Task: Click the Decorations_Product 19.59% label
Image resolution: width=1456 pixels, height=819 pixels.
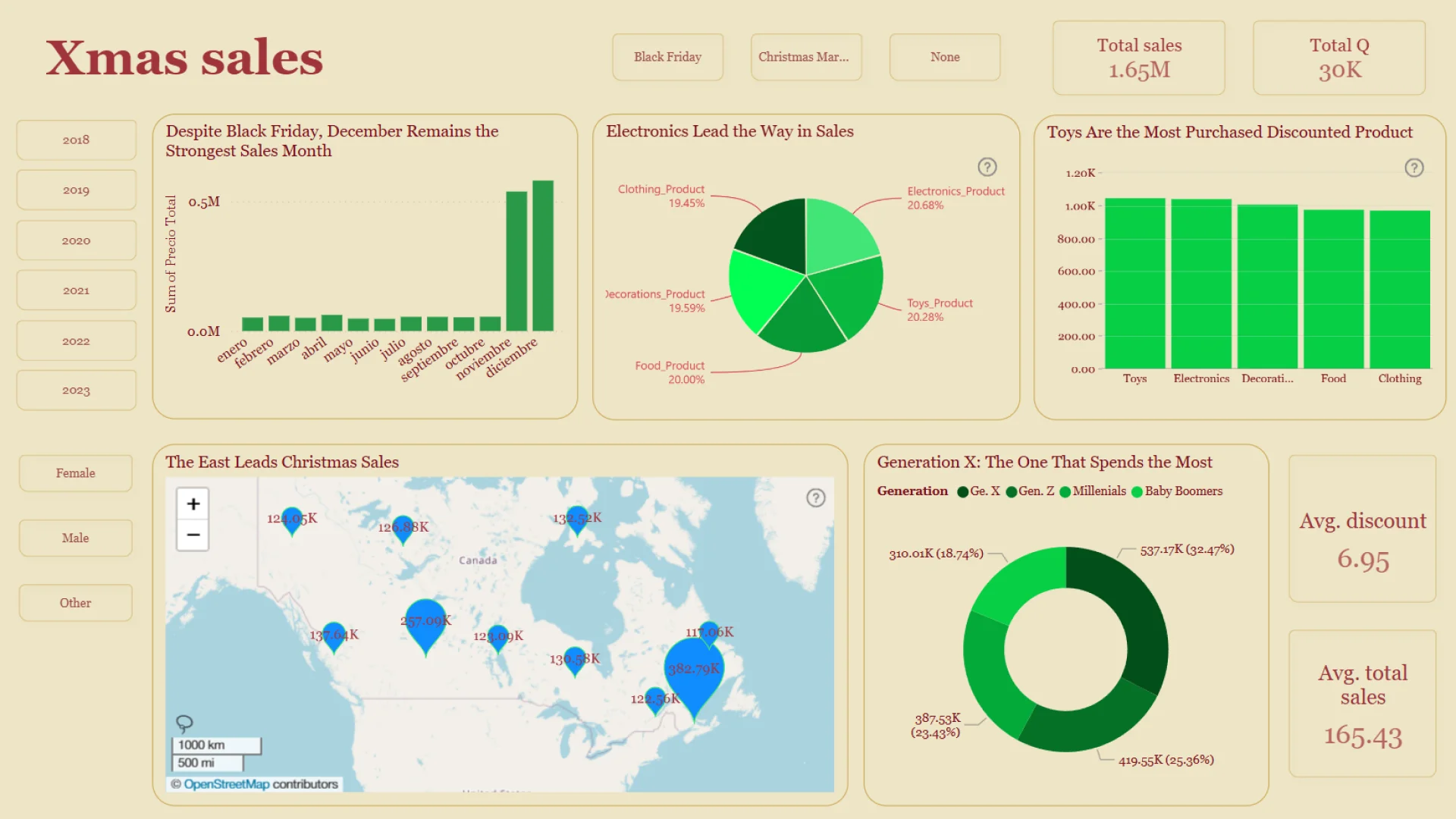Action: pyautogui.click(x=656, y=301)
